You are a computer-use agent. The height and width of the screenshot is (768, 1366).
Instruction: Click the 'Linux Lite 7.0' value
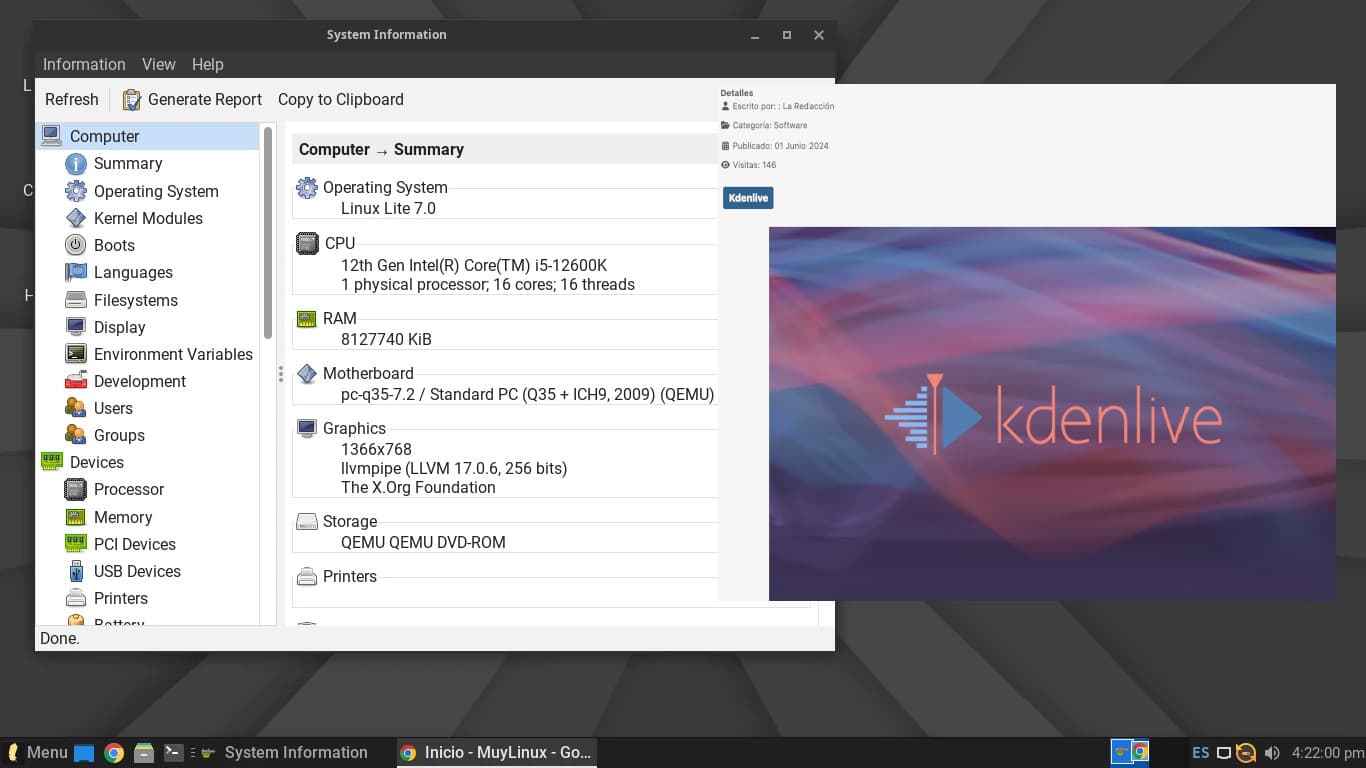coord(388,208)
